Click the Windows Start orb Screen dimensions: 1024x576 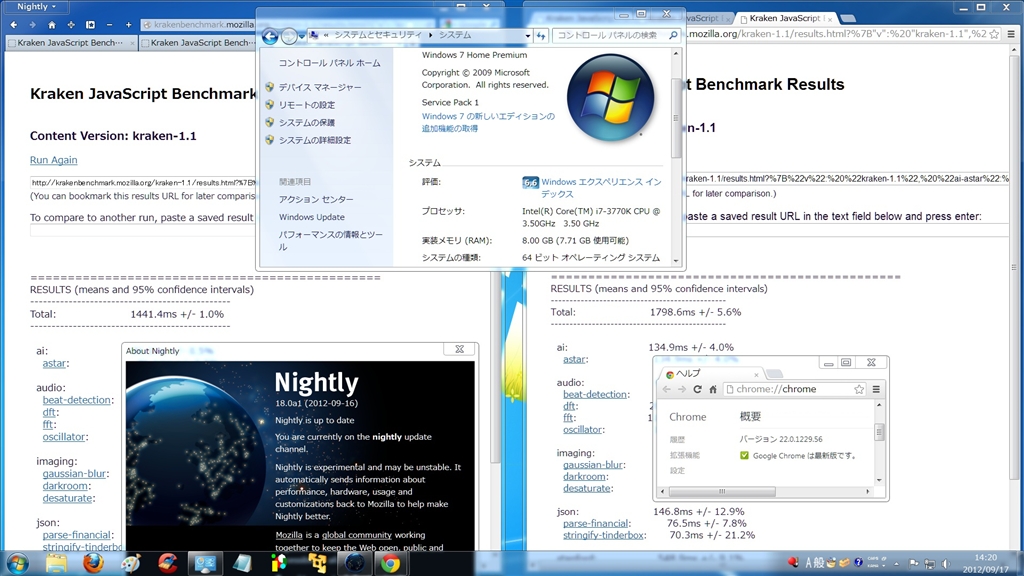19,563
